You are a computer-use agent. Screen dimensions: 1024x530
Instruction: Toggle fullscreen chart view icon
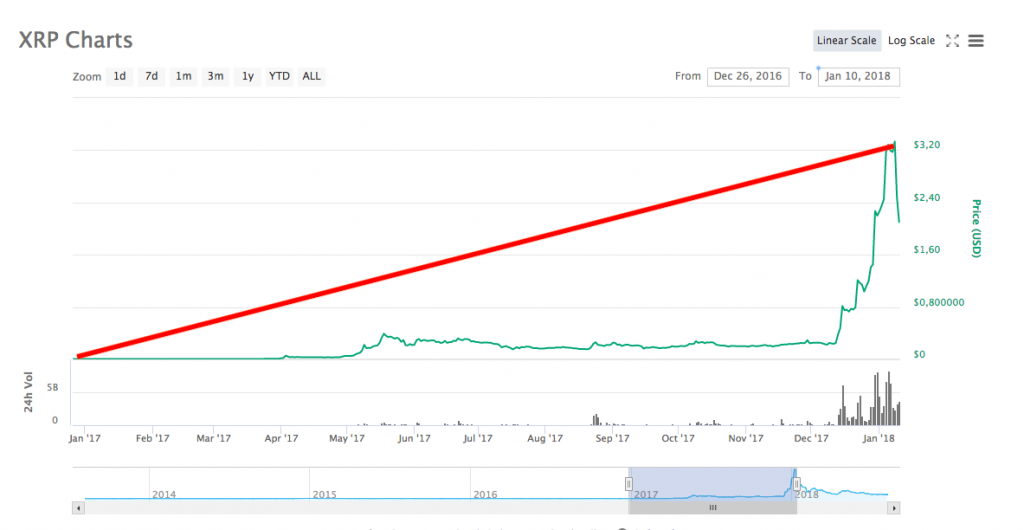952,40
